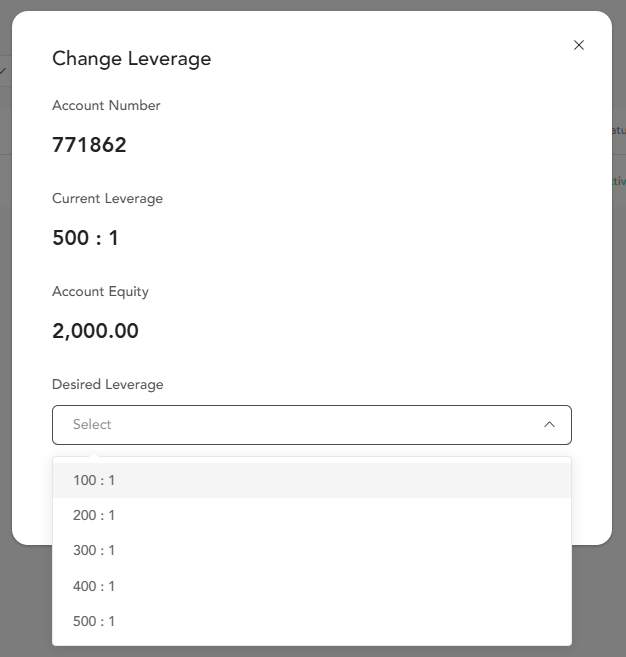Image resolution: width=626 pixels, height=657 pixels.
Task: Pick the 400 : 1 leverage option
Action: [x=94, y=586]
